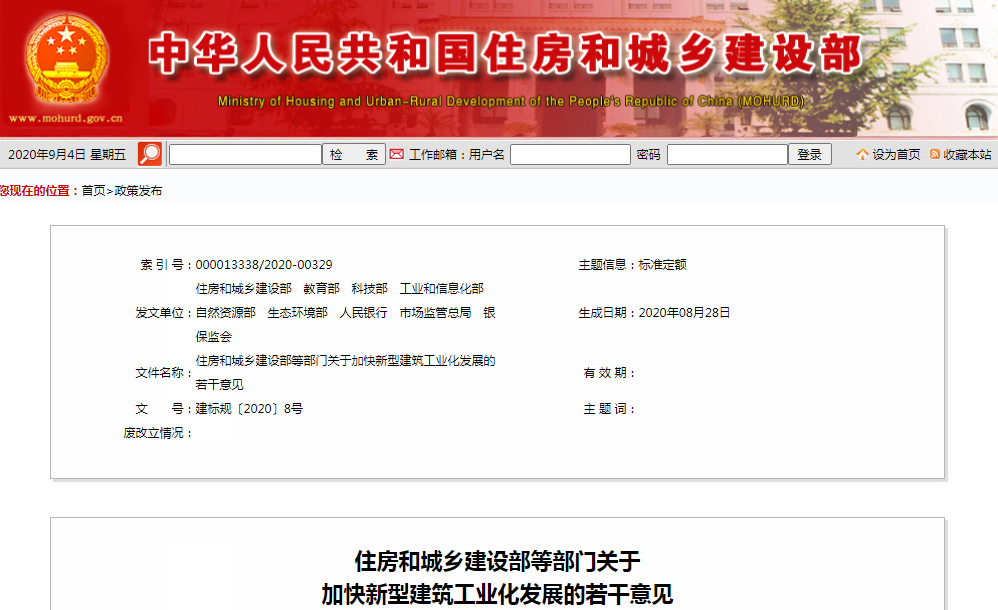998x610 pixels.
Task: Click the www.mohurd.gov.cn site address text
Action: (x=66, y=118)
